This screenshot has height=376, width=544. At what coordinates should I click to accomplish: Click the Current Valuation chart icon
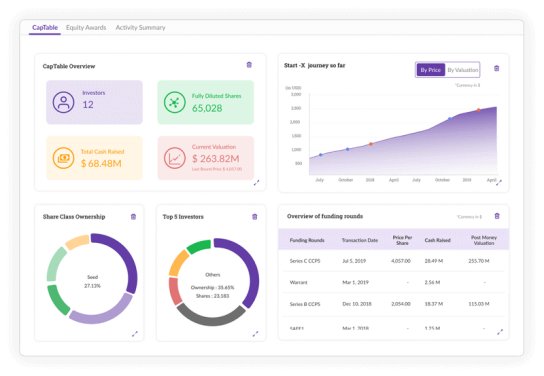[175, 158]
